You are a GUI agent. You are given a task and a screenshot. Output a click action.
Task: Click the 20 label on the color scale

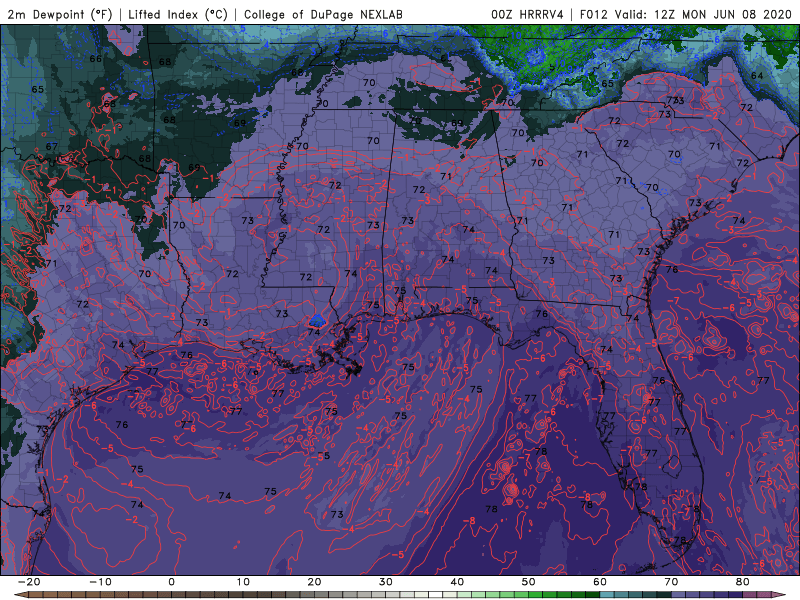click(314, 582)
